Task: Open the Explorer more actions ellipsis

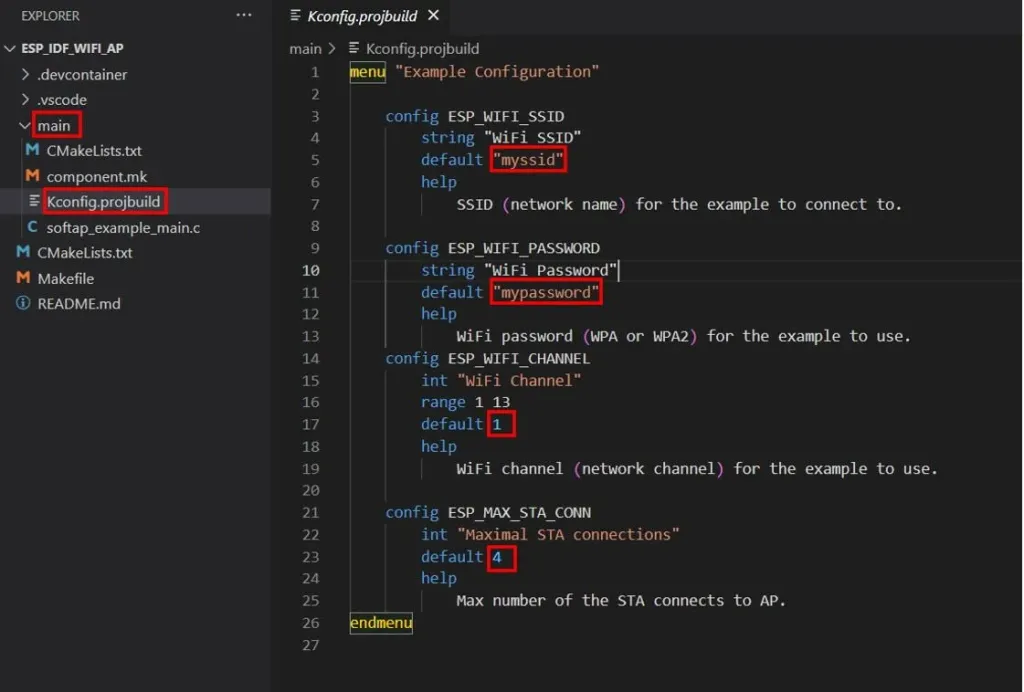Action: [244, 15]
